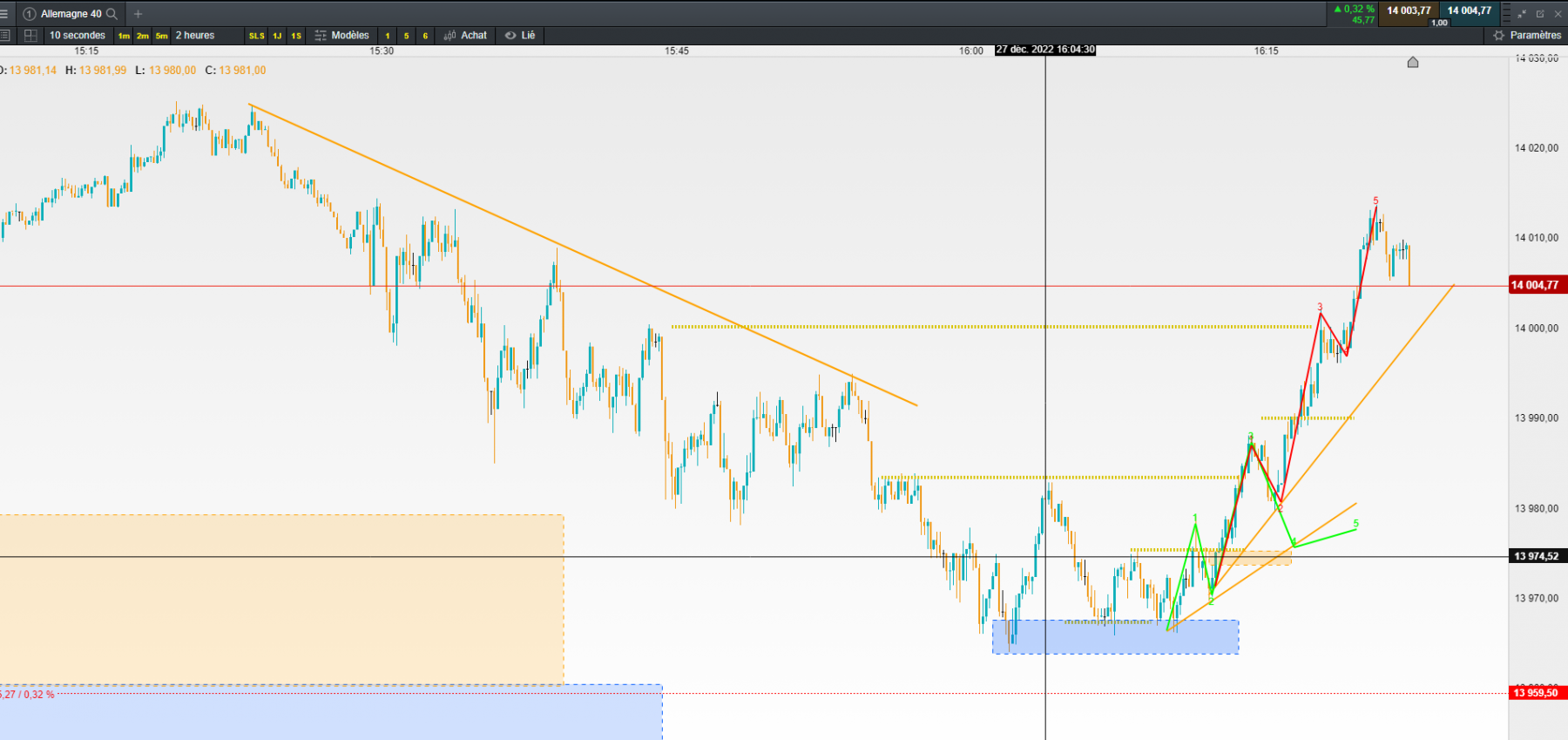Load template number 1
Image resolution: width=1568 pixels, height=740 pixels.
(x=388, y=36)
